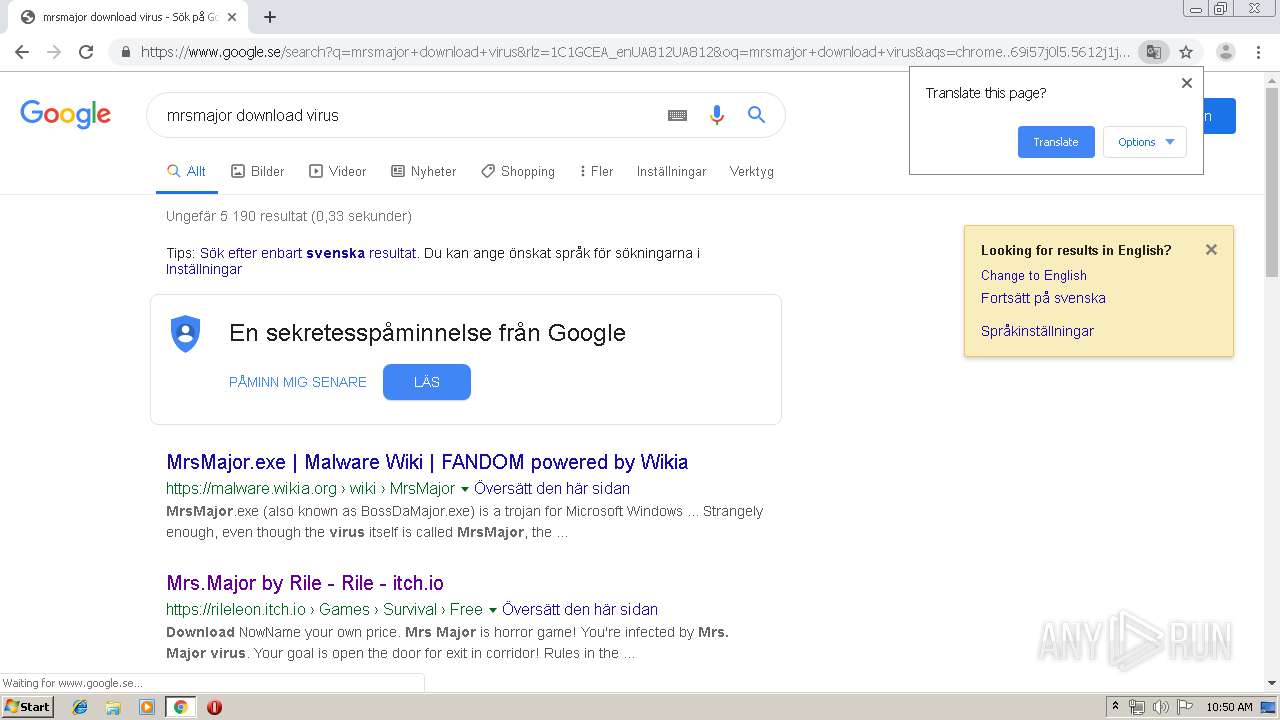This screenshot has height=720, width=1280.
Task: Bookmark this page with the star icon
Action: 1186,52
